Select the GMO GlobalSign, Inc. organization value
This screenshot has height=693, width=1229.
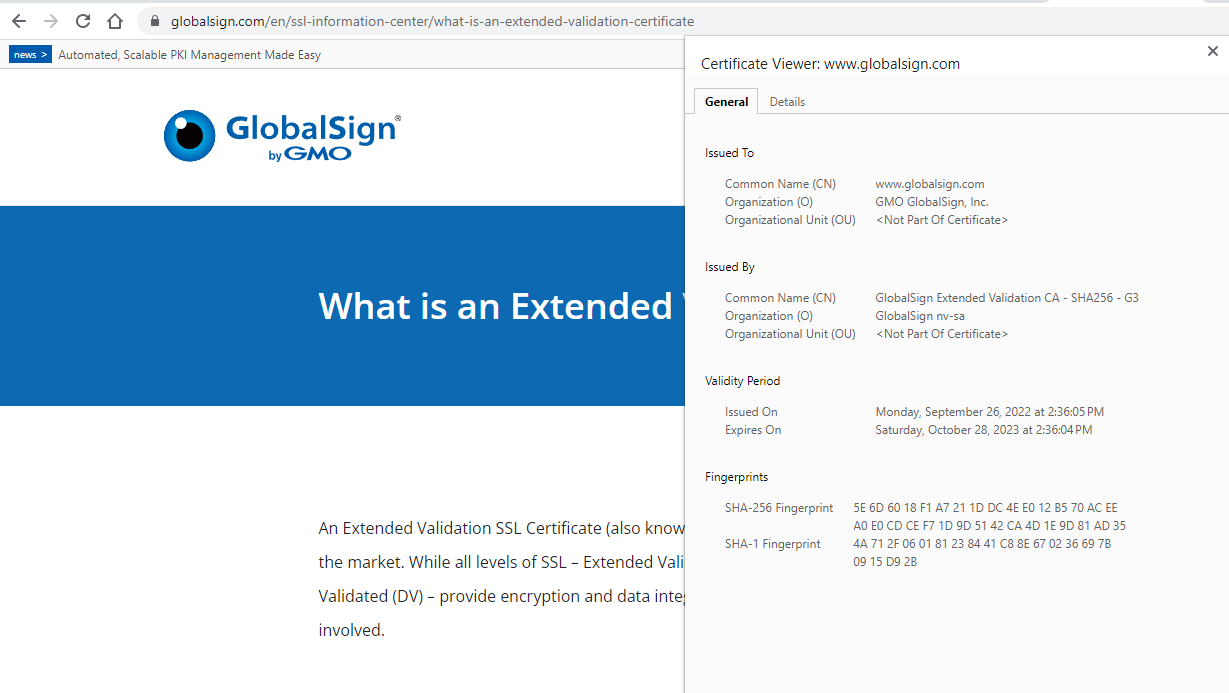pos(932,202)
